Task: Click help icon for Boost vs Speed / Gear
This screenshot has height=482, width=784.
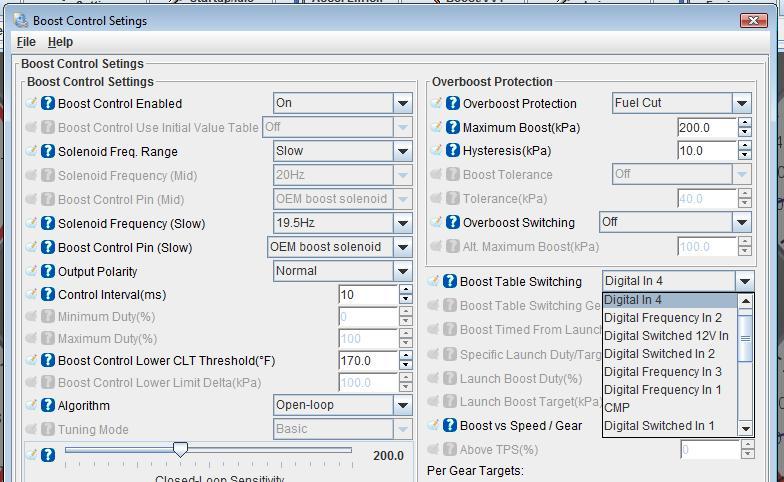Action: [x=450, y=425]
